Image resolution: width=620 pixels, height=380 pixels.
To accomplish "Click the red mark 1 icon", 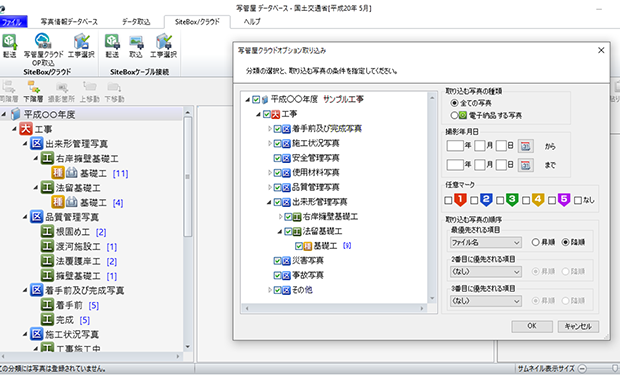I will tap(460, 200).
